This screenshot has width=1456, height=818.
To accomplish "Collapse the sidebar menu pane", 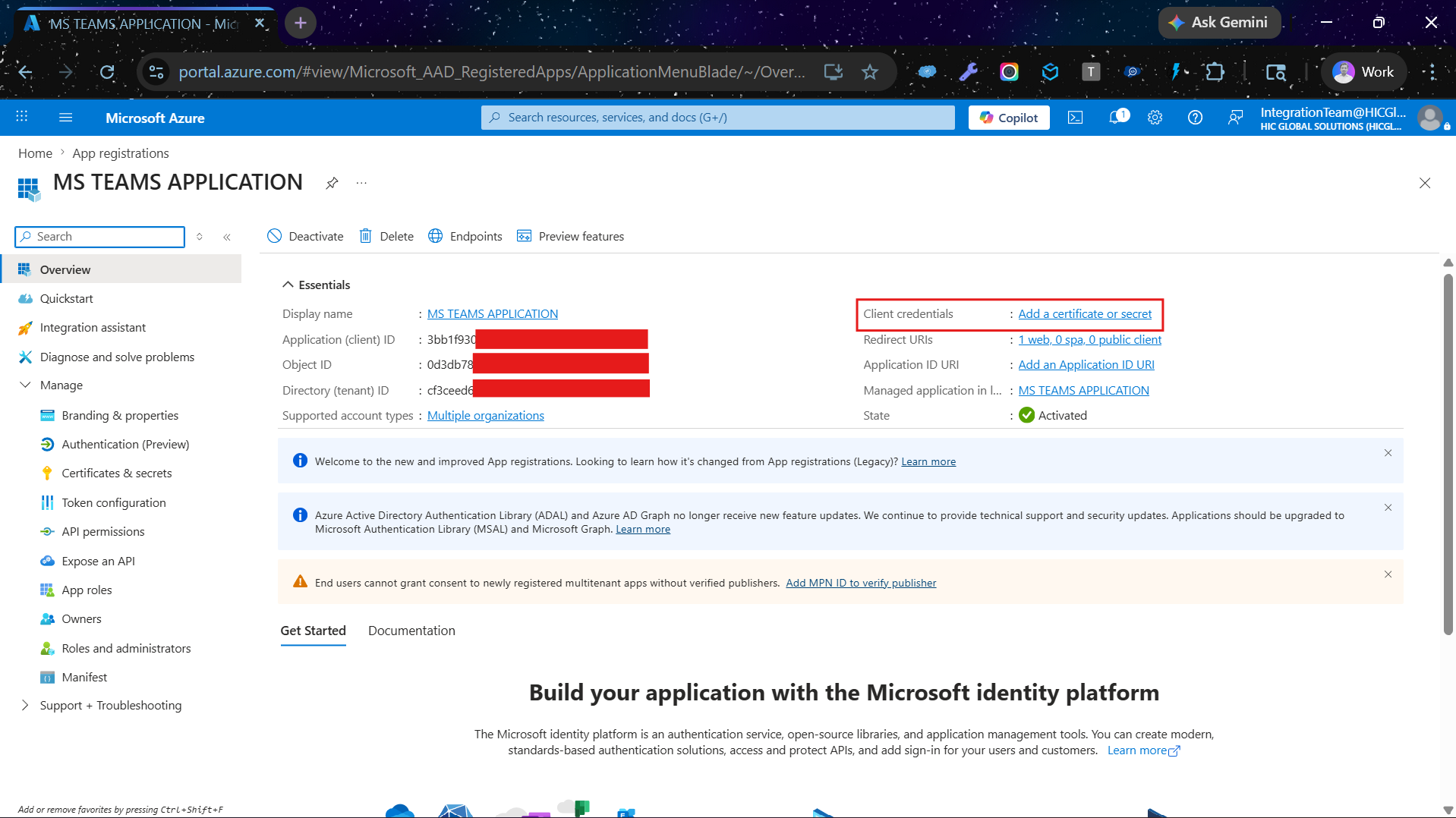I will [227, 237].
